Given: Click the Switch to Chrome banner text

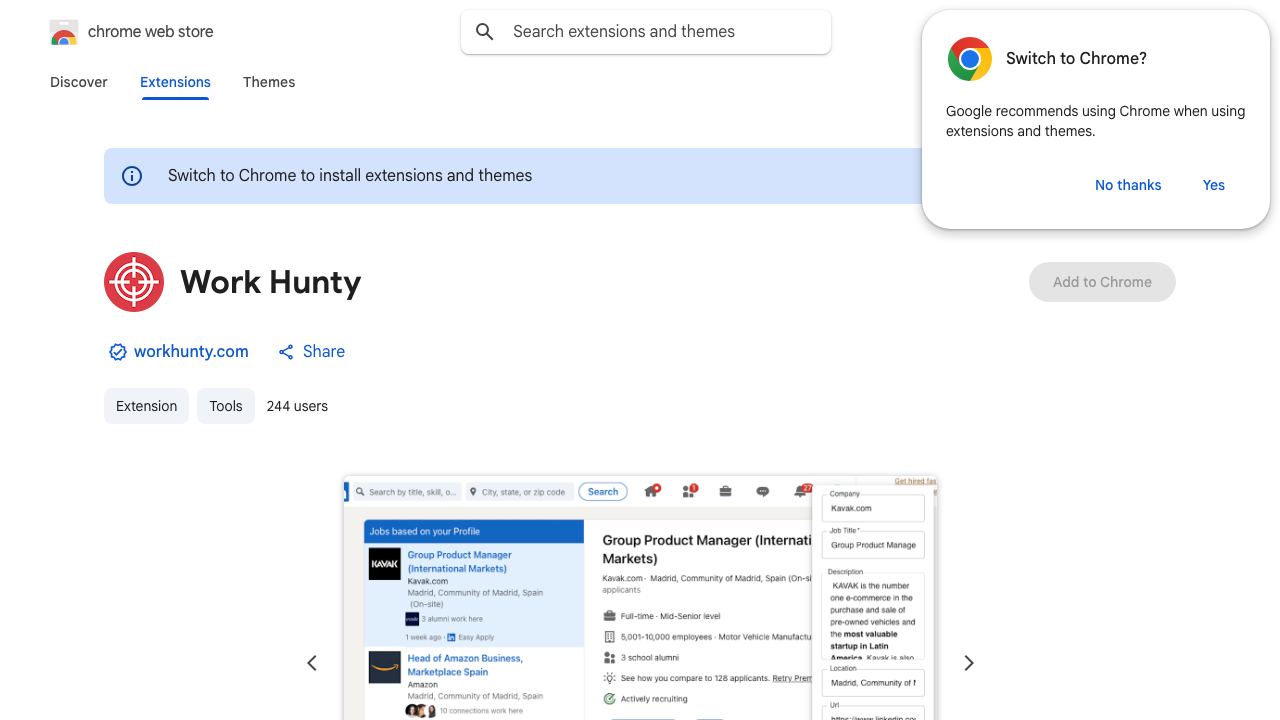Looking at the screenshot, I should (350, 176).
